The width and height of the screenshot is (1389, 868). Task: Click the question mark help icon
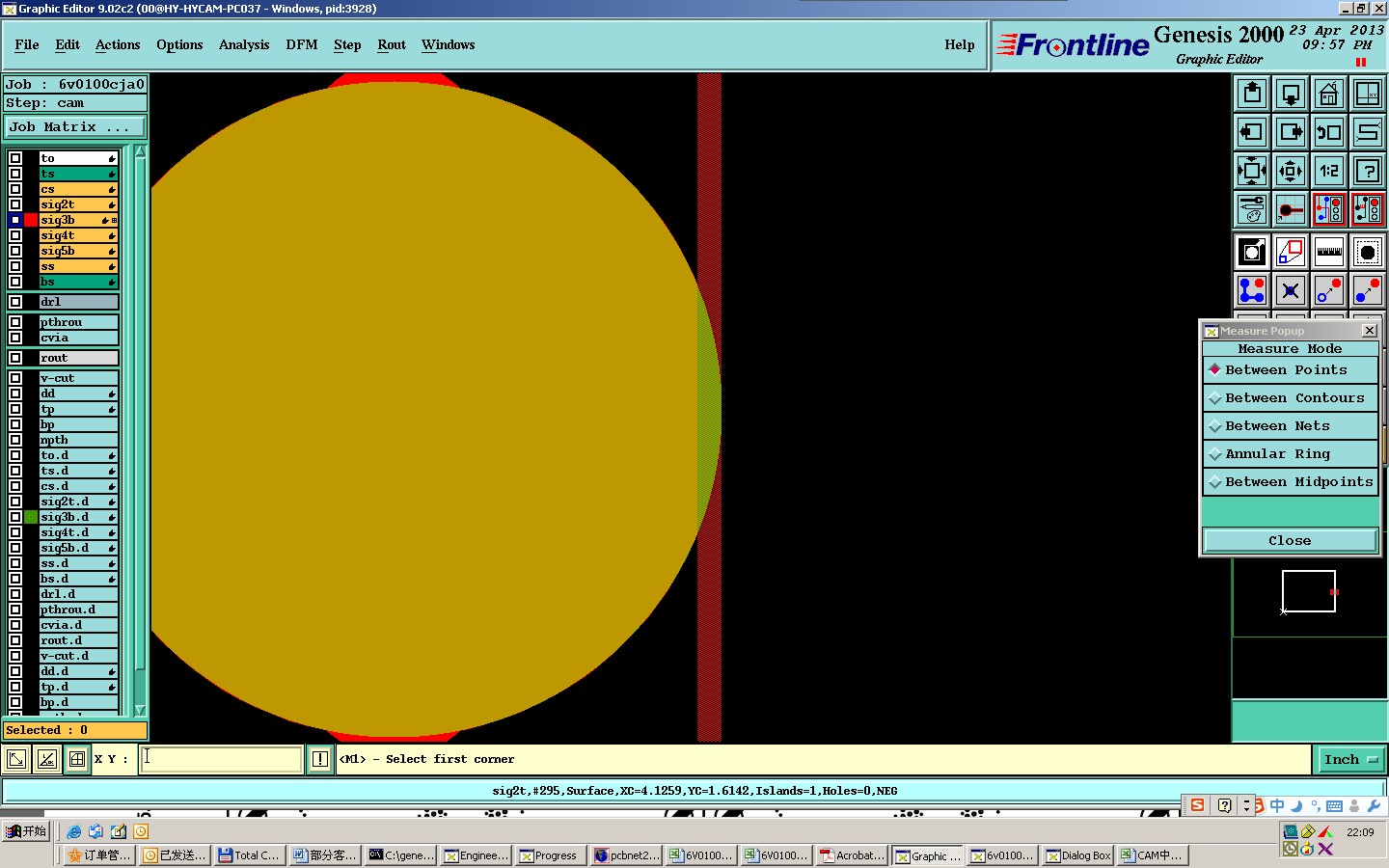[x=1368, y=171]
